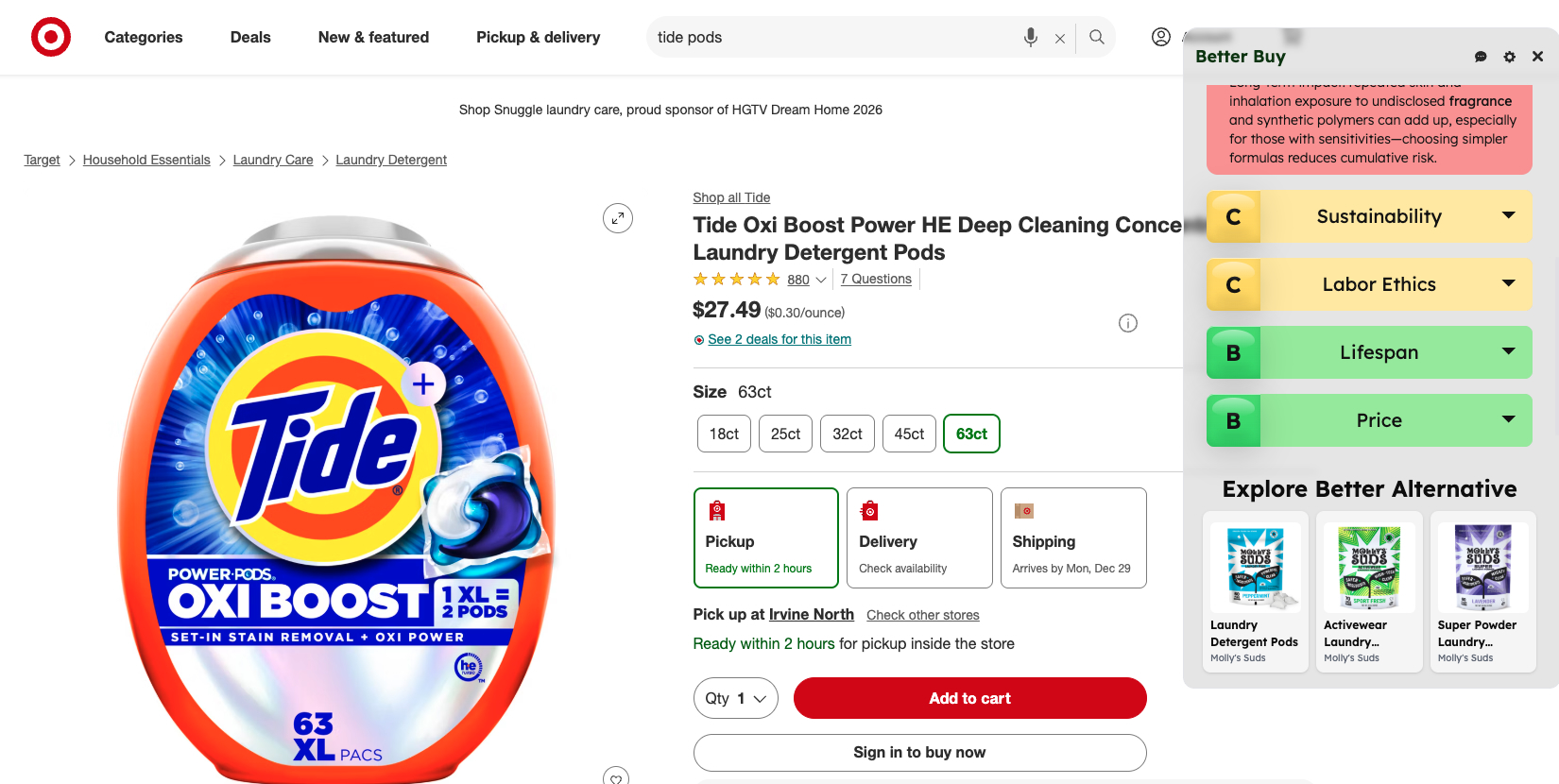Click the Target bullseye logo
Viewport: 1559px width, 784px height.
tap(50, 37)
